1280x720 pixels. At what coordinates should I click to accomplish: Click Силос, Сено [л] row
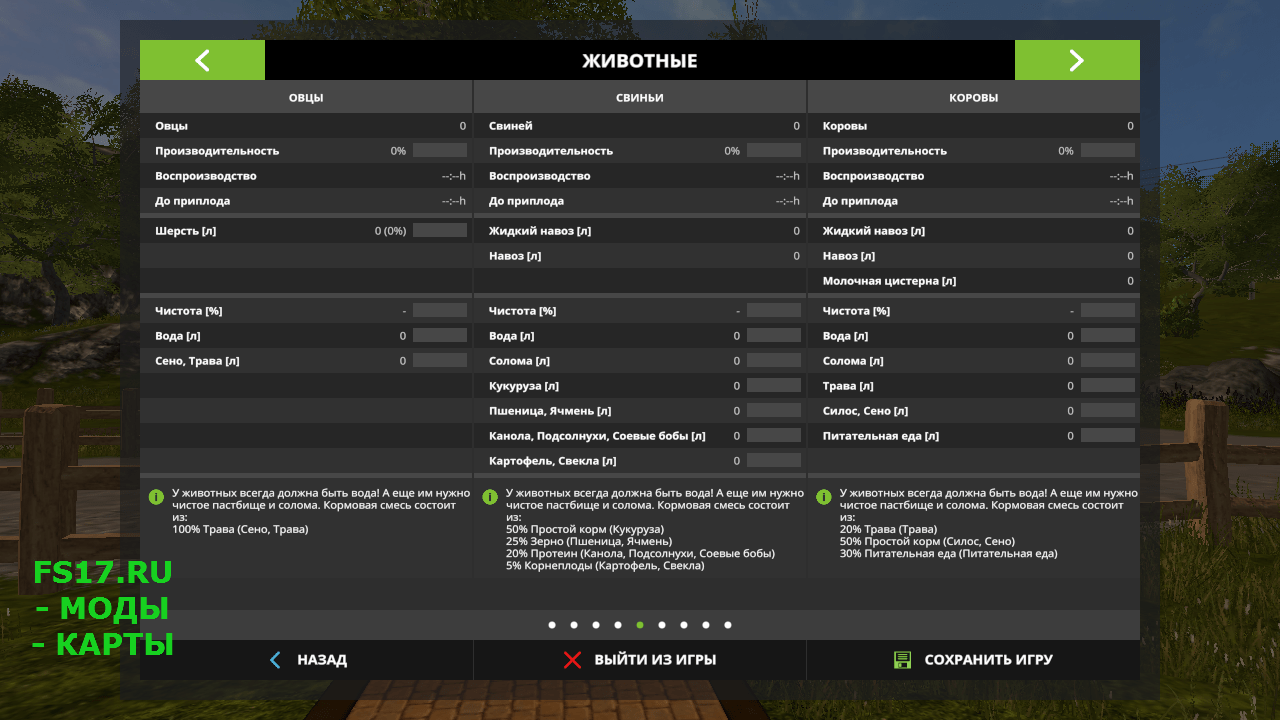973,411
